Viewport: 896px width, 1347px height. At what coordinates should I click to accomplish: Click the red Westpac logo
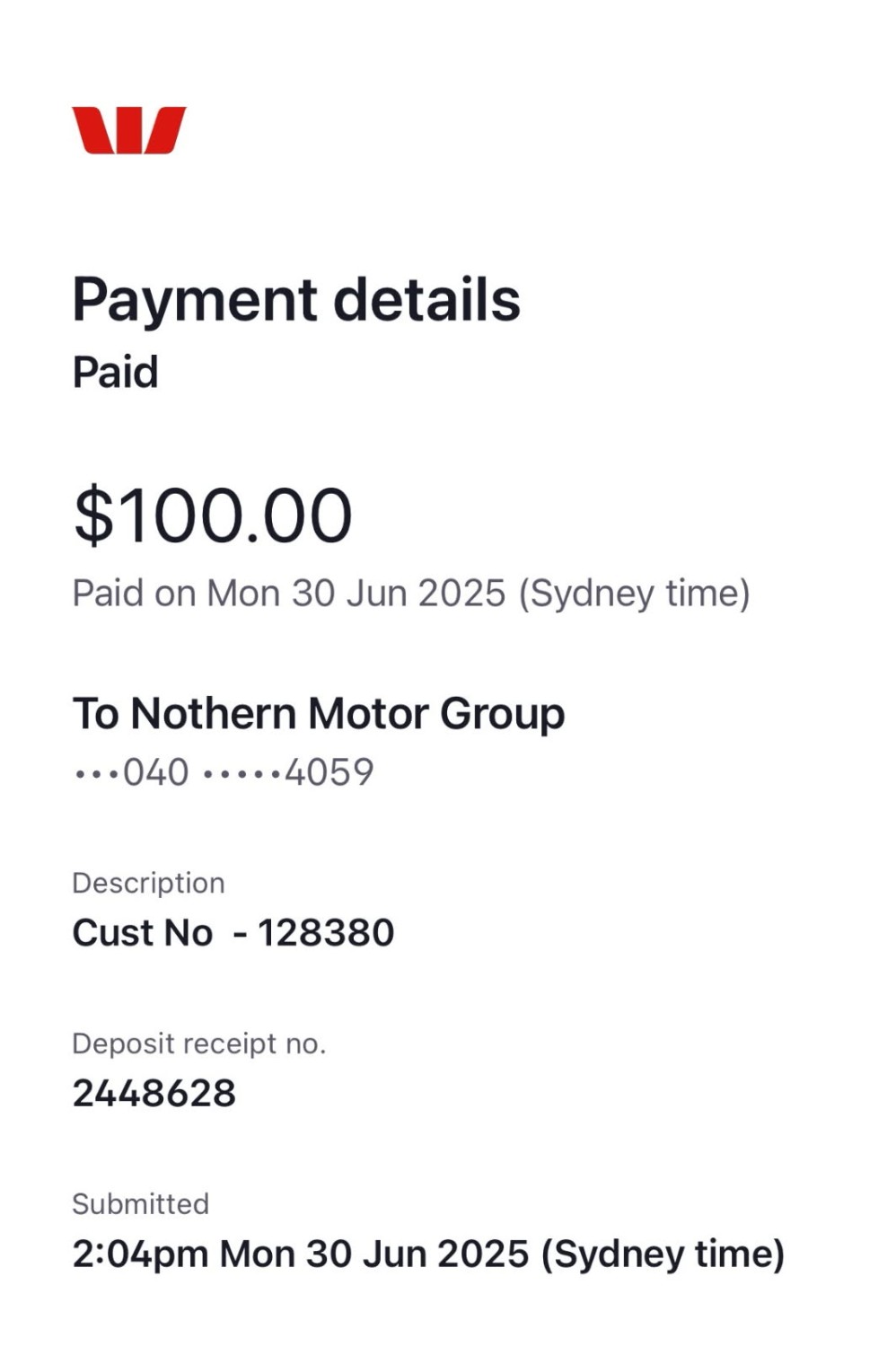(x=128, y=130)
